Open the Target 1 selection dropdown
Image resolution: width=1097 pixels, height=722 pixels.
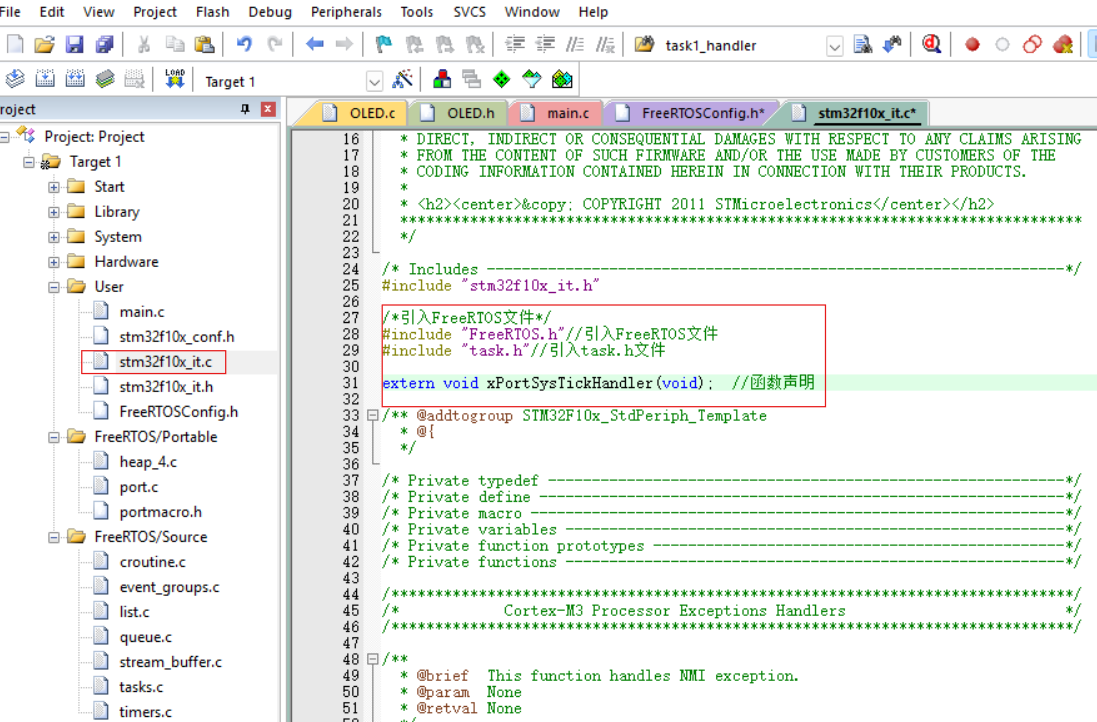[373, 78]
